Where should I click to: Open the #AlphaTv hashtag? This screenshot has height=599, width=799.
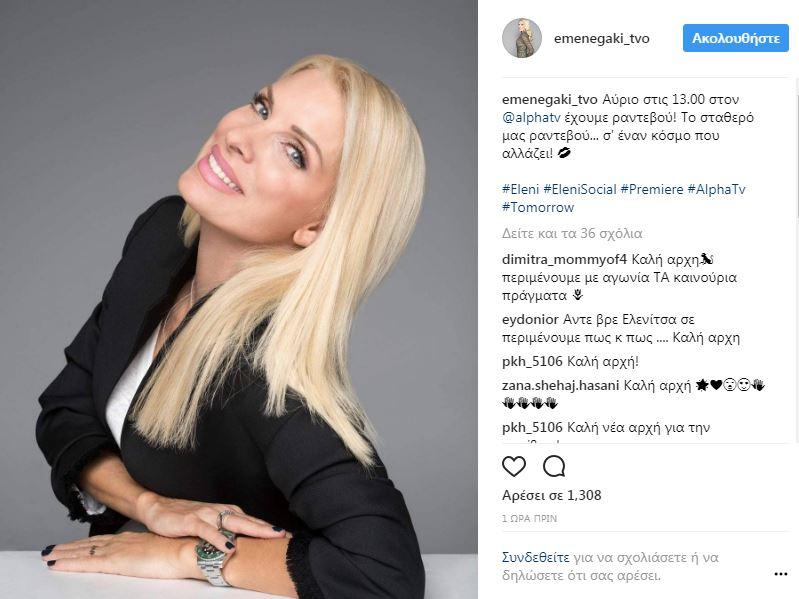click(x=716, y=189)
